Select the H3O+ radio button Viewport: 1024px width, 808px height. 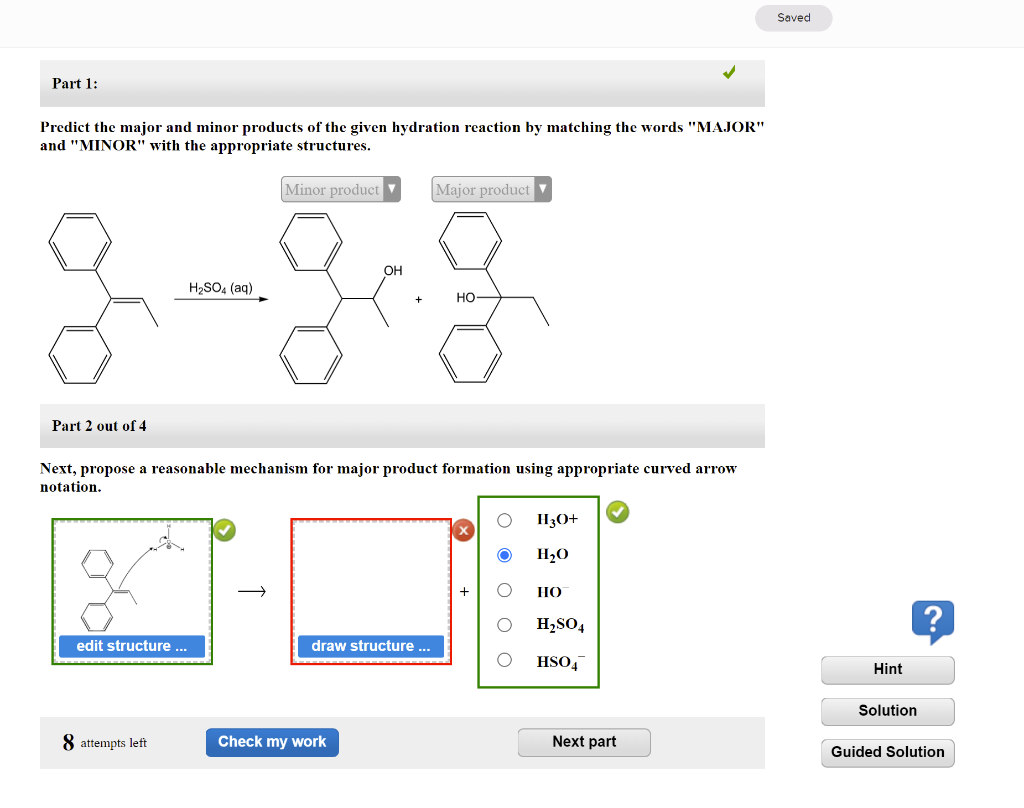point(504,519)
